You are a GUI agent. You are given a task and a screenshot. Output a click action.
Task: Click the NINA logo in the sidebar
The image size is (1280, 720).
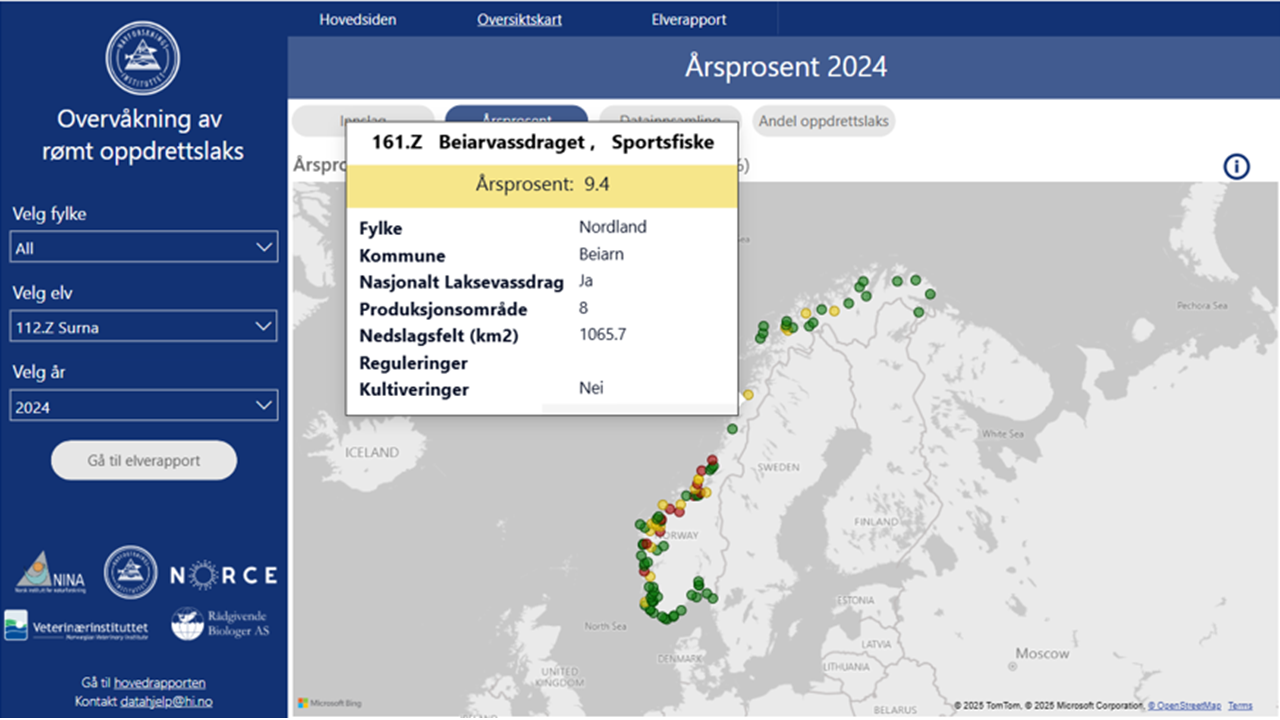coord(52,571)
